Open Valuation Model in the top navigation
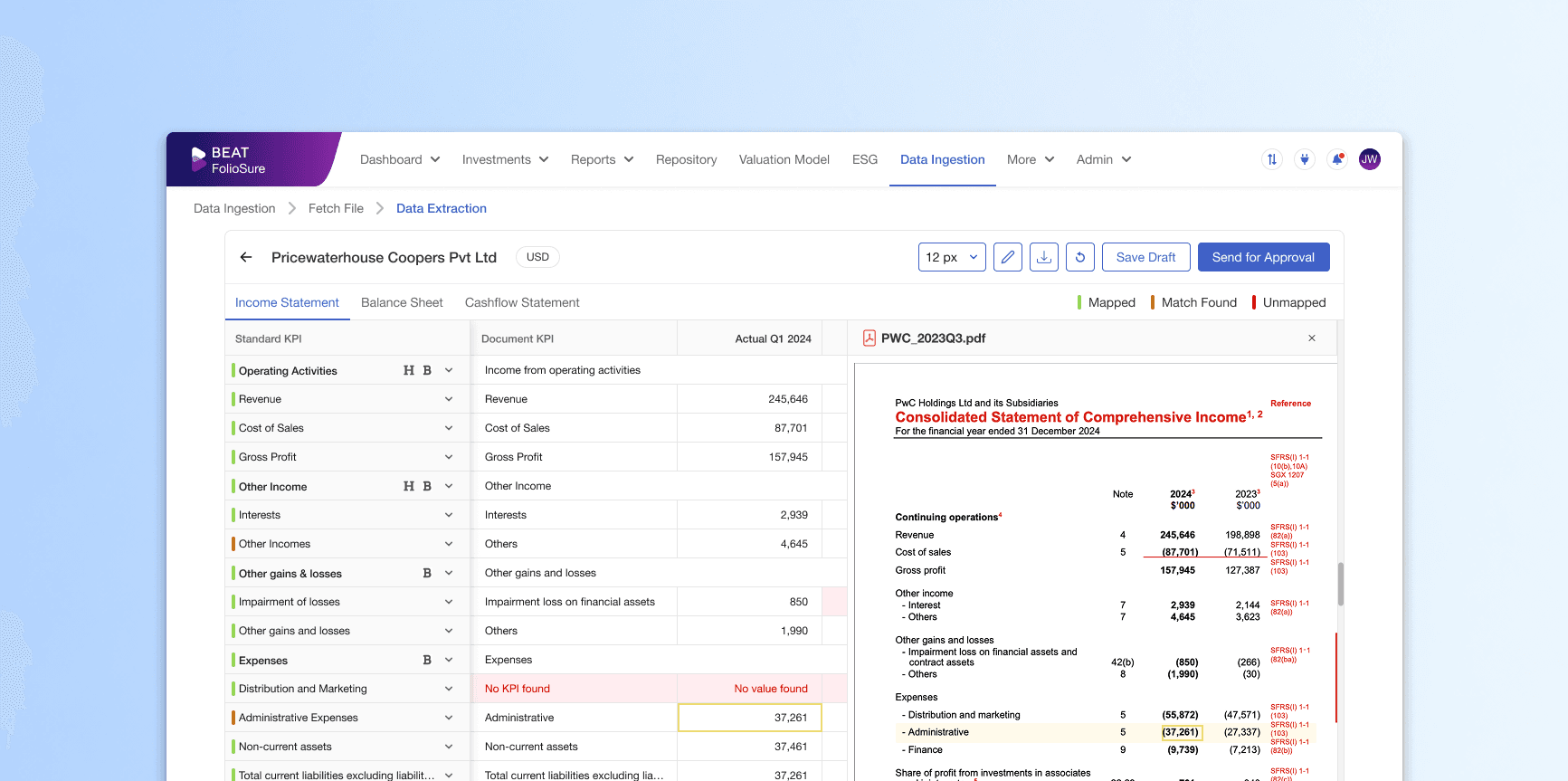The image size is (1568, 781). [x=784, y=159]
